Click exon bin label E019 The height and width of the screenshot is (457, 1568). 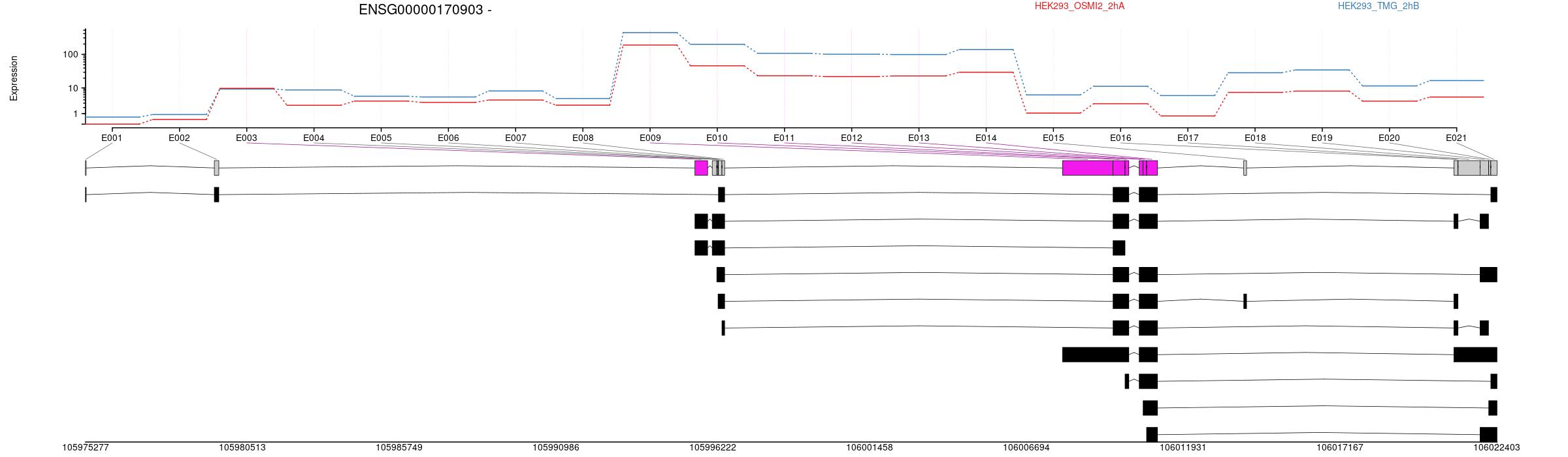point(1322,138)
